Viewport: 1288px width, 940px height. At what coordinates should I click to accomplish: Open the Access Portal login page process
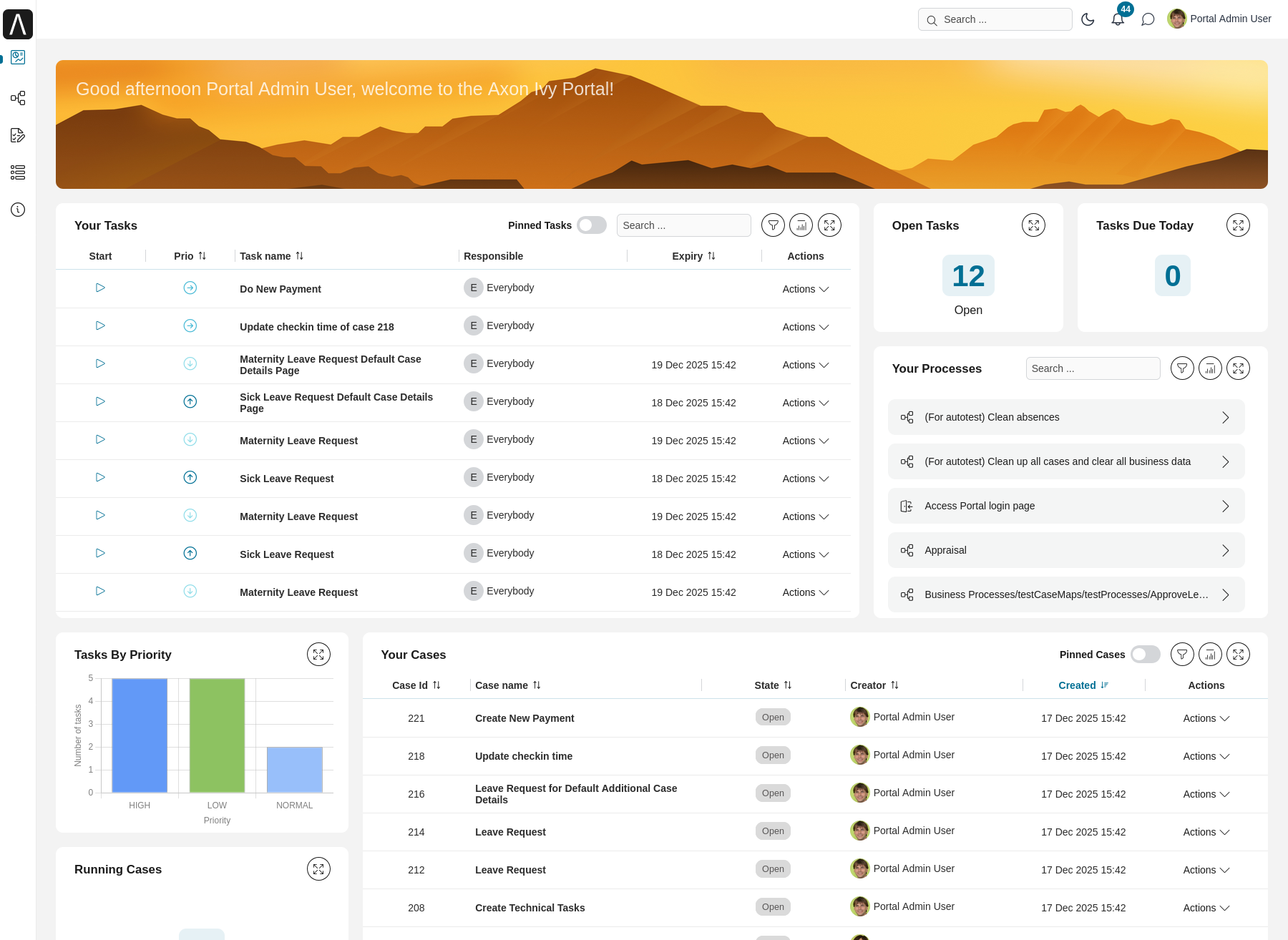point(980,506)
